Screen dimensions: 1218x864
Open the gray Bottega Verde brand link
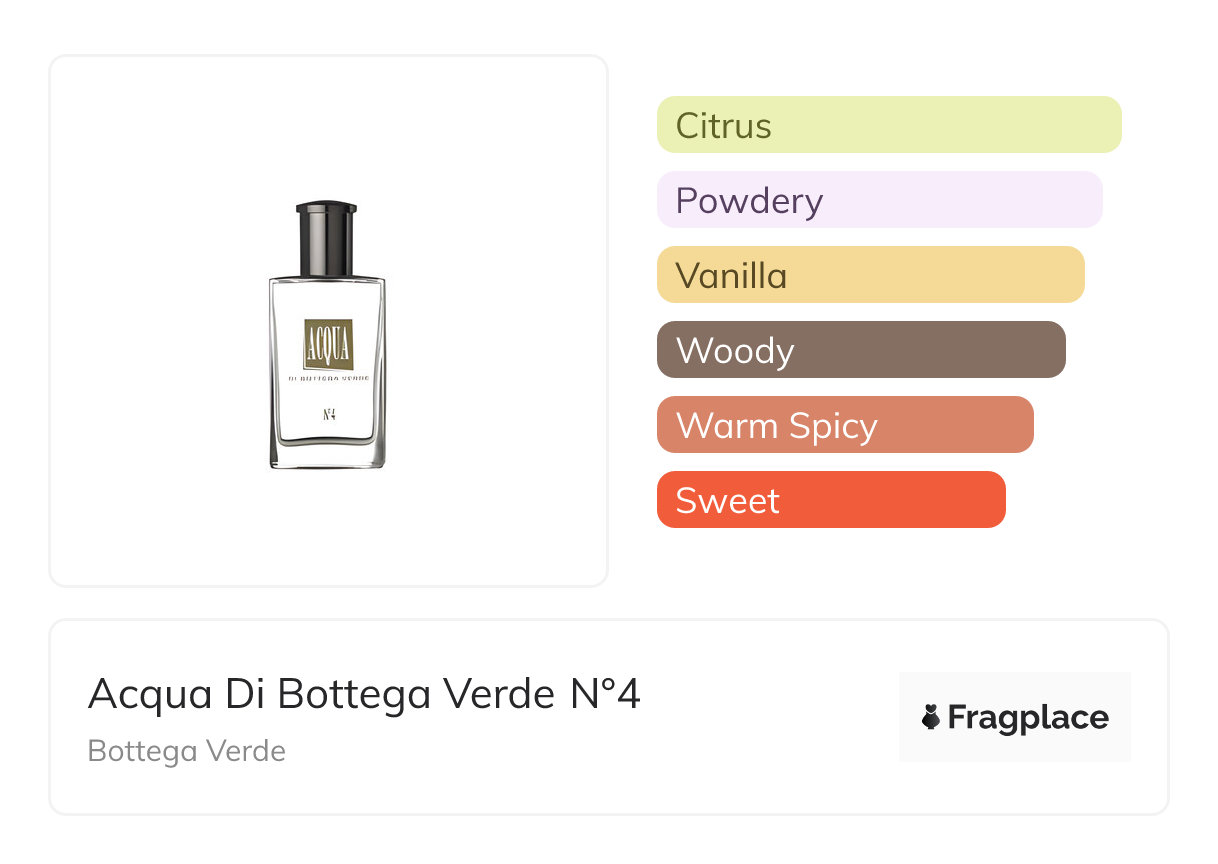coord(187,751)
